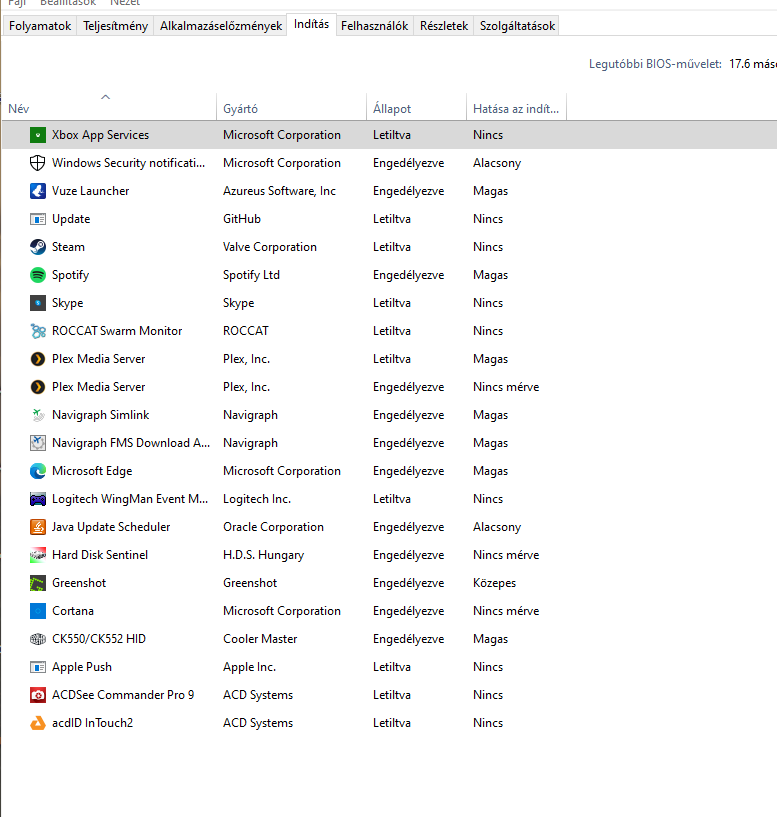Click the Apple Push icon

click(x=38, y=667)
